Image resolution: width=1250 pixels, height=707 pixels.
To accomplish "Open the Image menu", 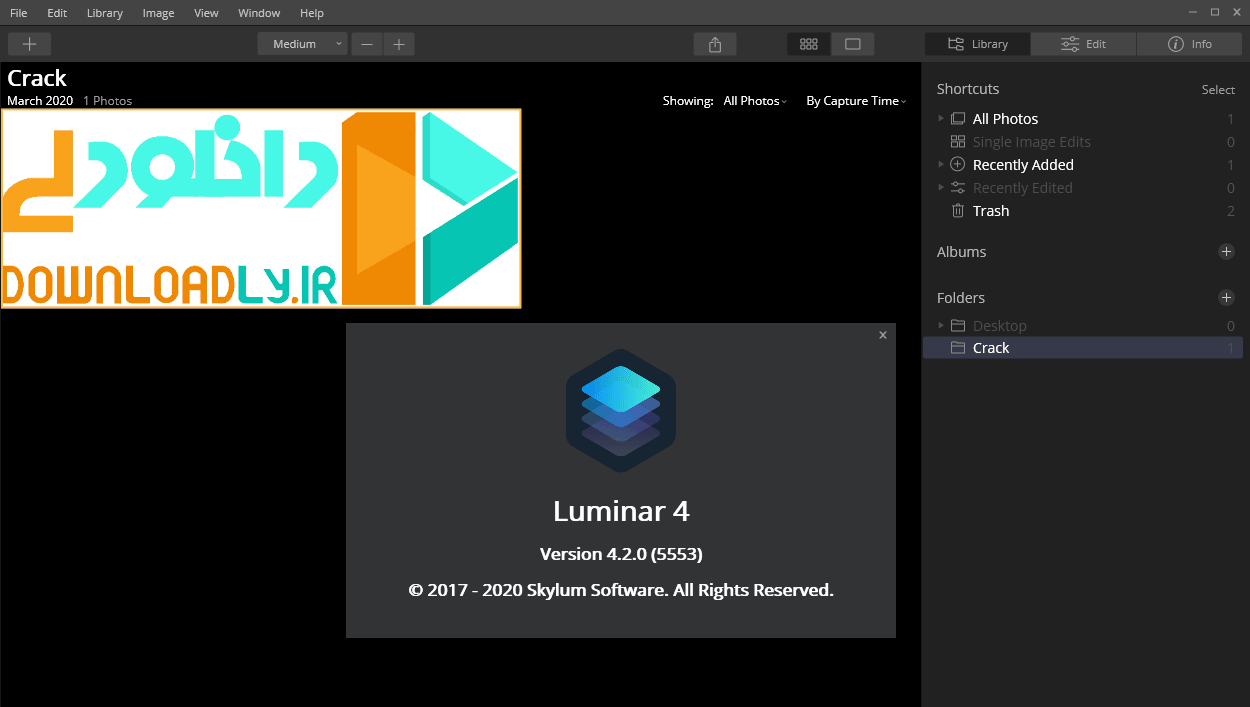I will 158,13.
